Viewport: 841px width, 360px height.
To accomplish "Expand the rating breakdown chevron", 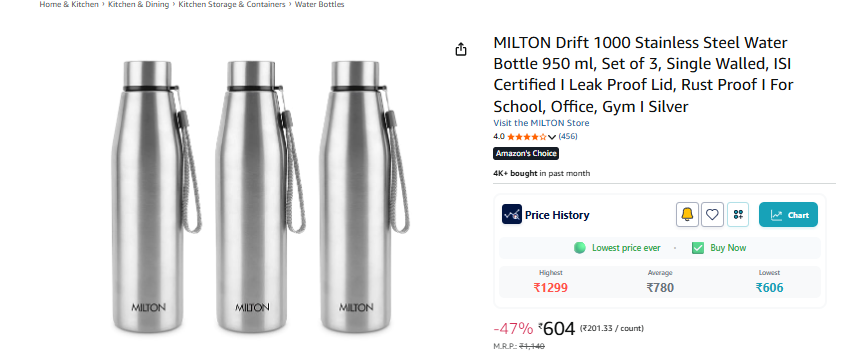I will click(552, 137).
